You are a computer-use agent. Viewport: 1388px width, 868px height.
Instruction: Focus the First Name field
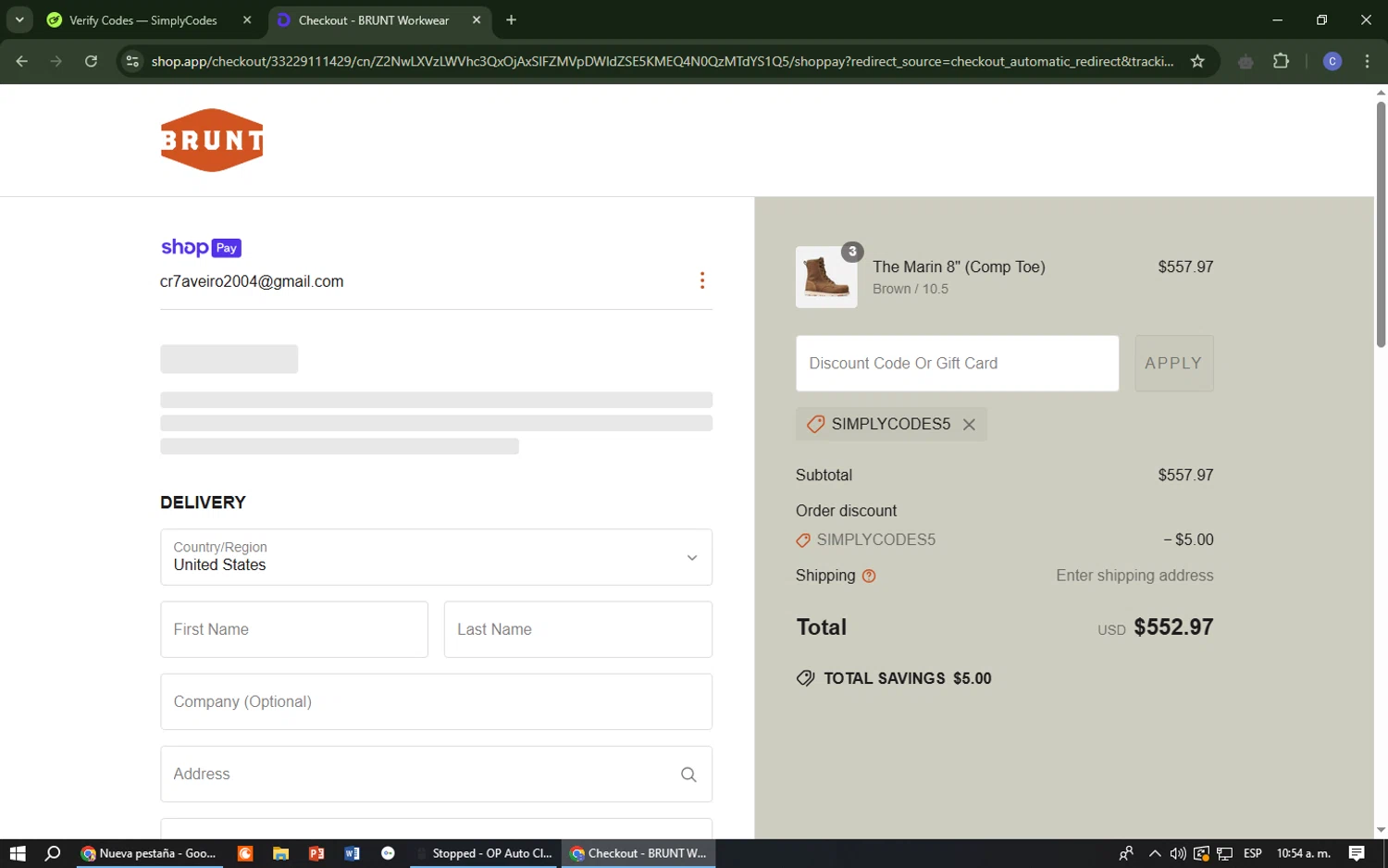[294, 629]
